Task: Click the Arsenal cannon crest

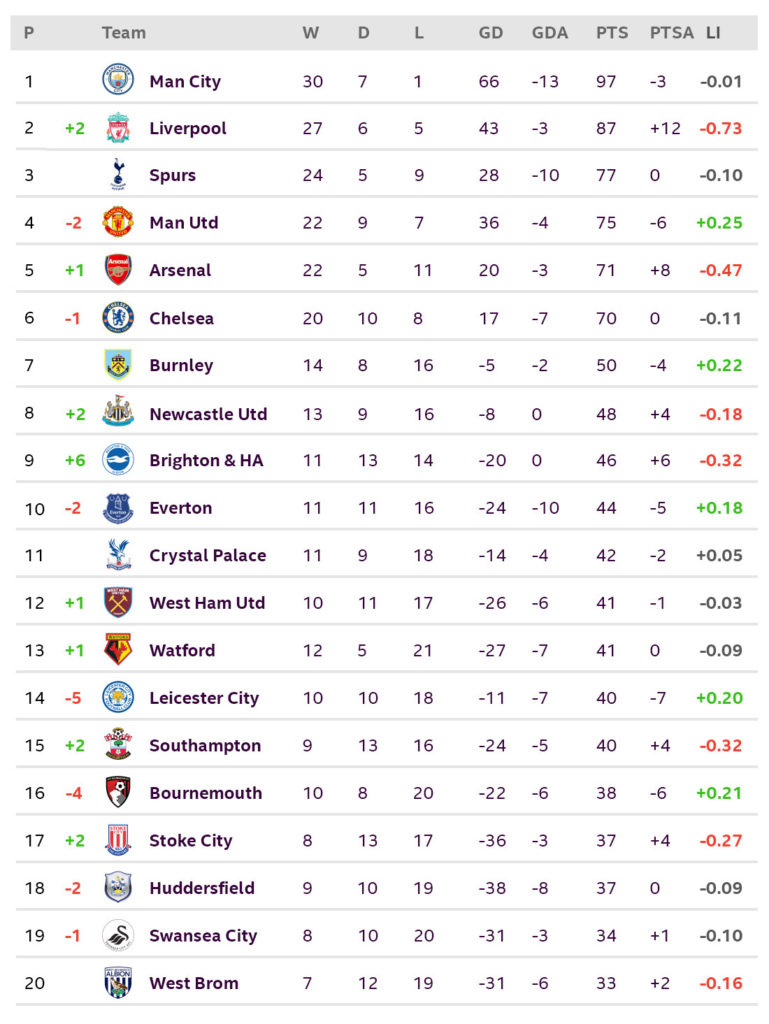Action: coord(118,270)
